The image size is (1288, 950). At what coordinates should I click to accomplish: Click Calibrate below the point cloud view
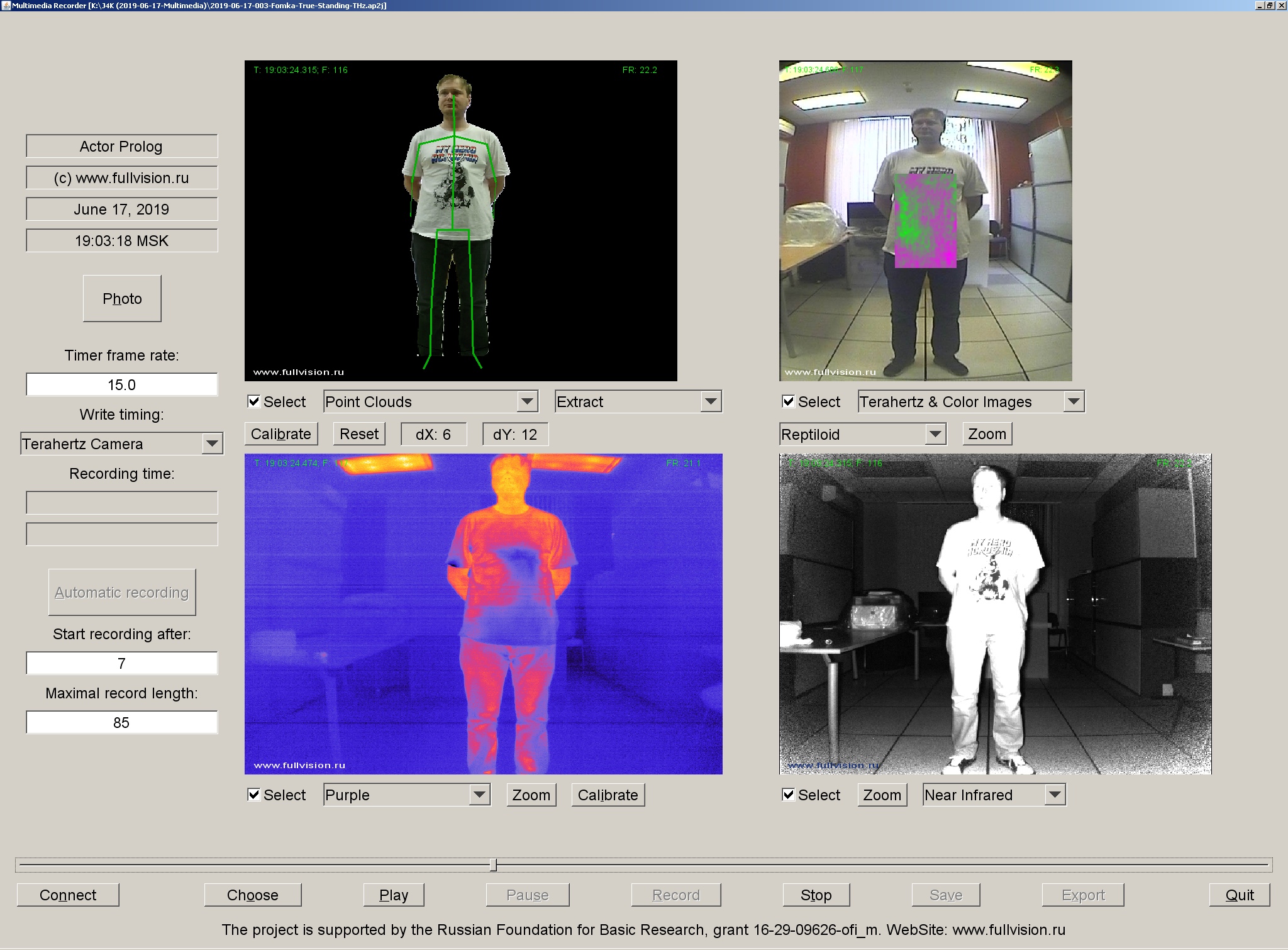[x=281, y=433]
